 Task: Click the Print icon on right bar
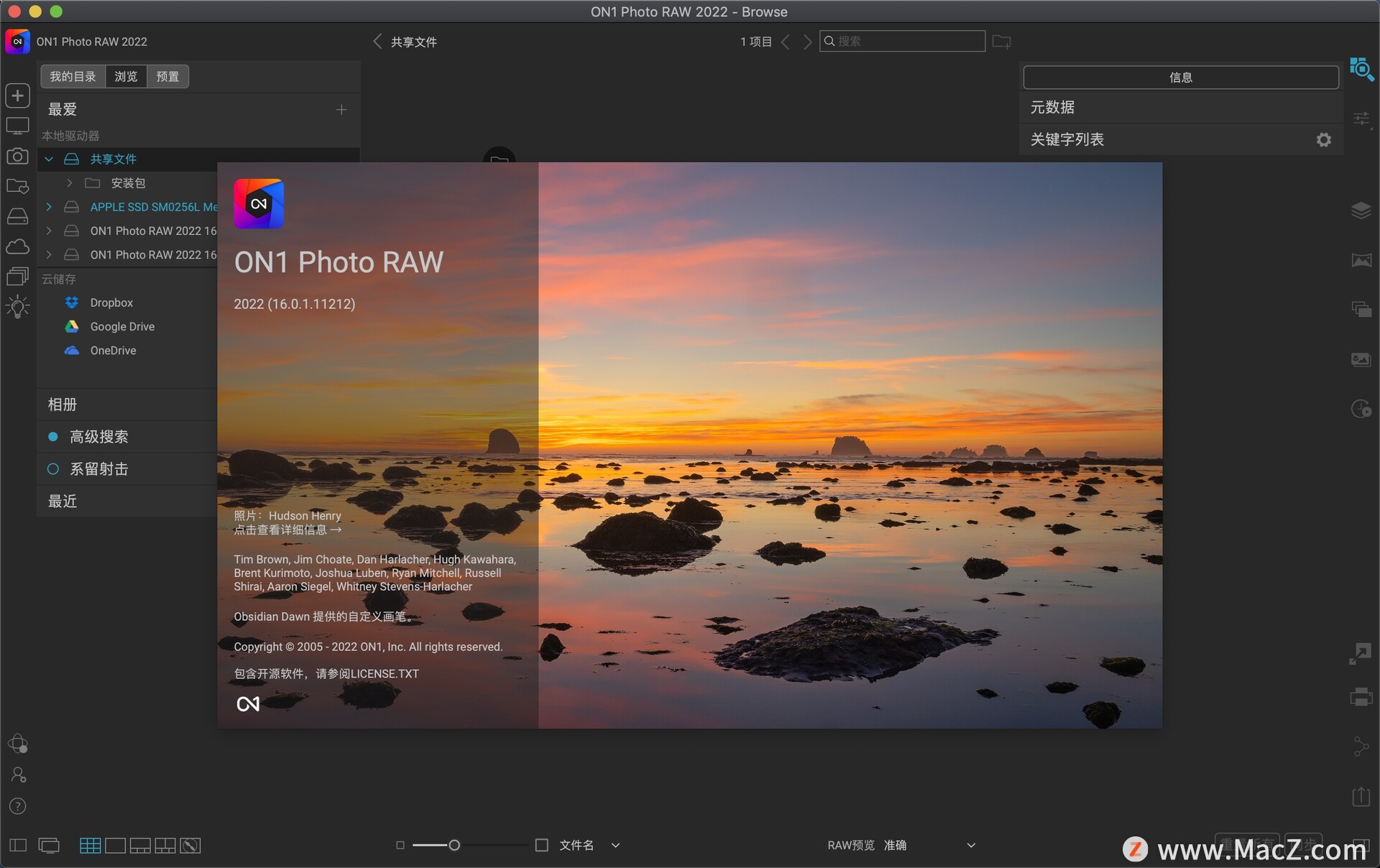[1361, 696]
